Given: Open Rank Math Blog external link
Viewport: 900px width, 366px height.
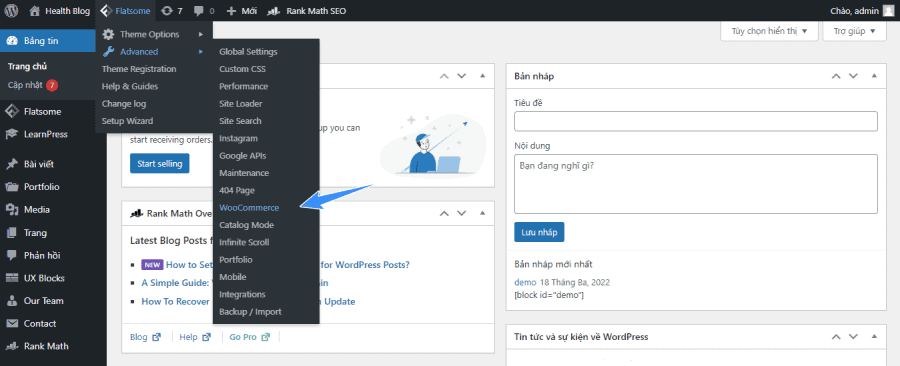Looking at the screenshot, I should coord(145,337).
